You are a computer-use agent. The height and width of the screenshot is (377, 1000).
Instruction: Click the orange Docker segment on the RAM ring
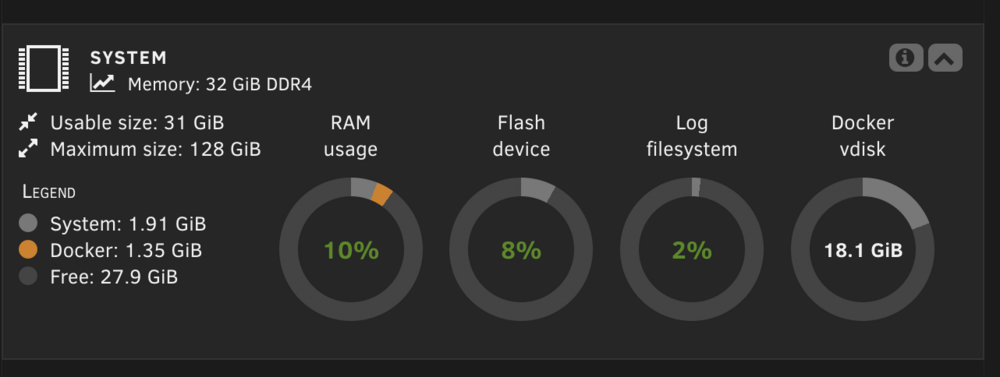381,194
